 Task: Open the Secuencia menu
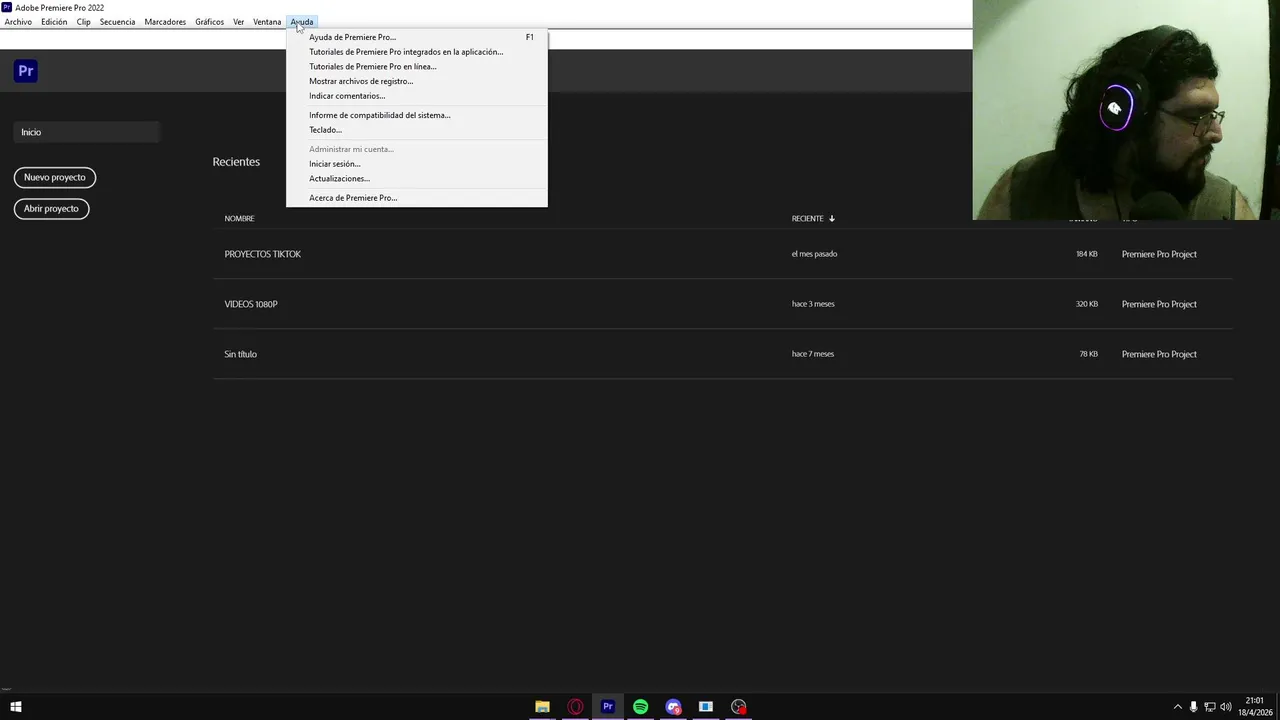[117, 22]
